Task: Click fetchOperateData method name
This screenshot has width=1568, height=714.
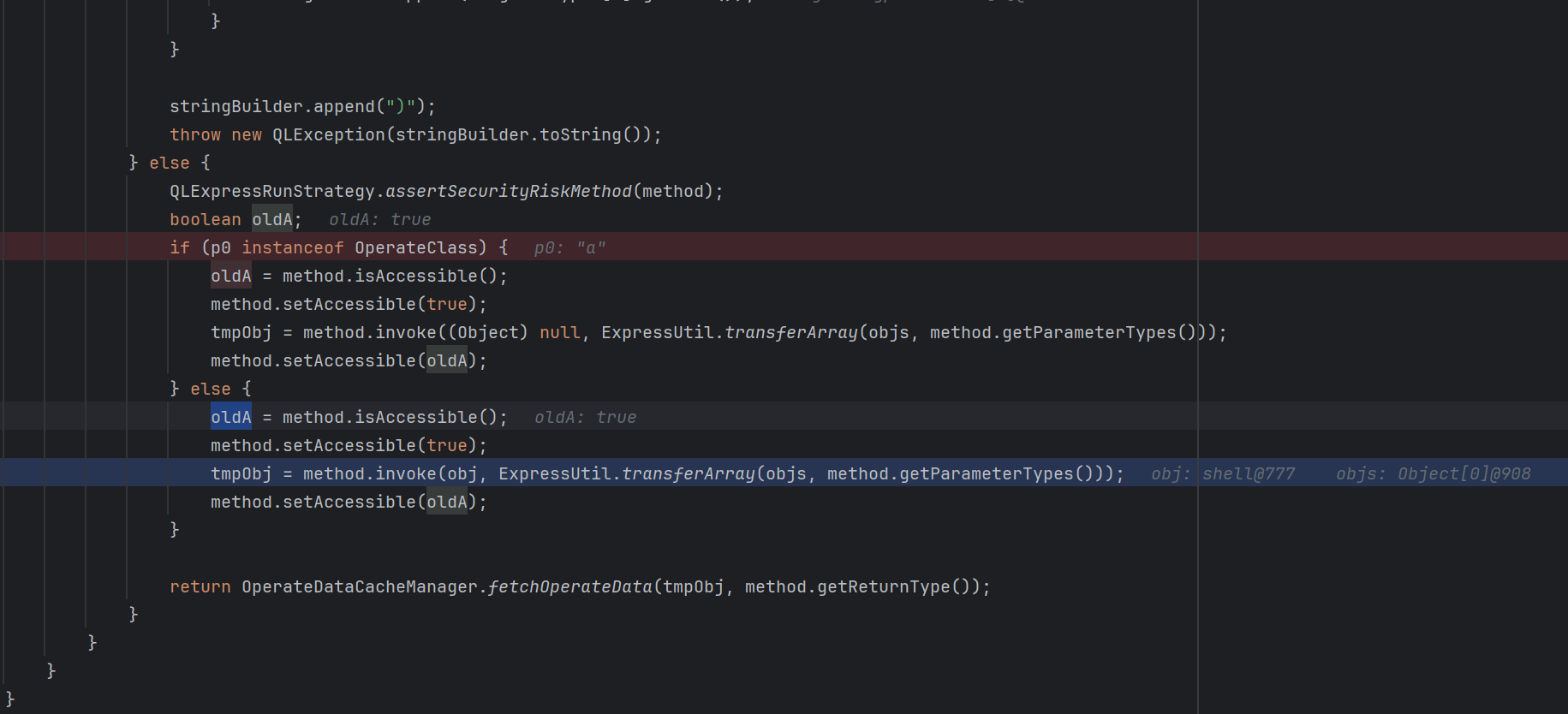Action: click(x=569, y=586)
